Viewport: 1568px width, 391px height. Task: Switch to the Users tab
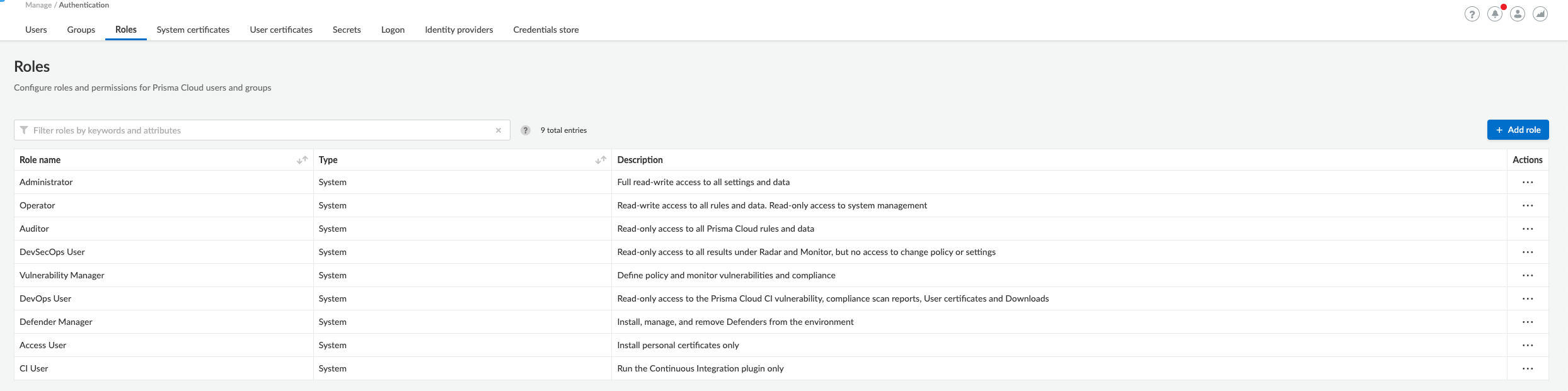(36, 30)
